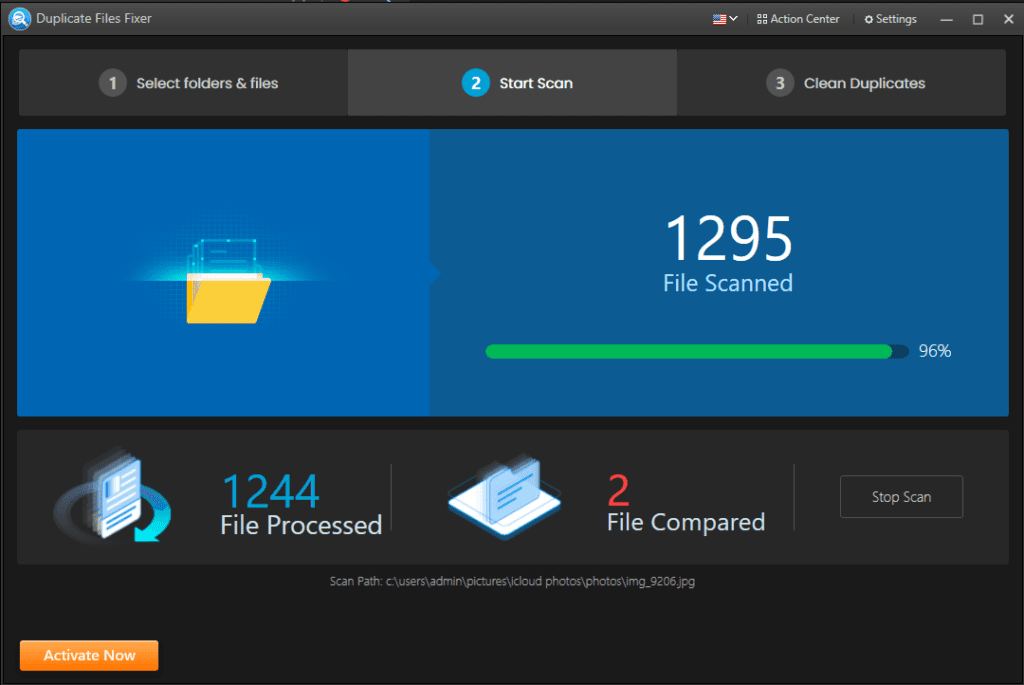Image resolution: width=1024 pixels, height=685 pixels.
Task: Select the Select folders & files step
Action: click(x=188, y=83)
